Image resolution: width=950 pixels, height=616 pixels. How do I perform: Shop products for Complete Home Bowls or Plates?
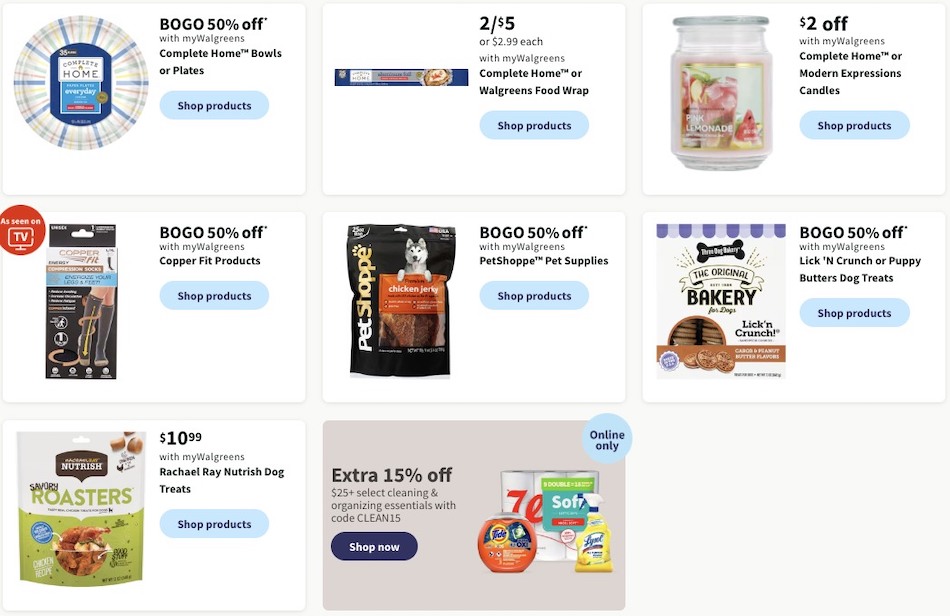pos(213,105)
